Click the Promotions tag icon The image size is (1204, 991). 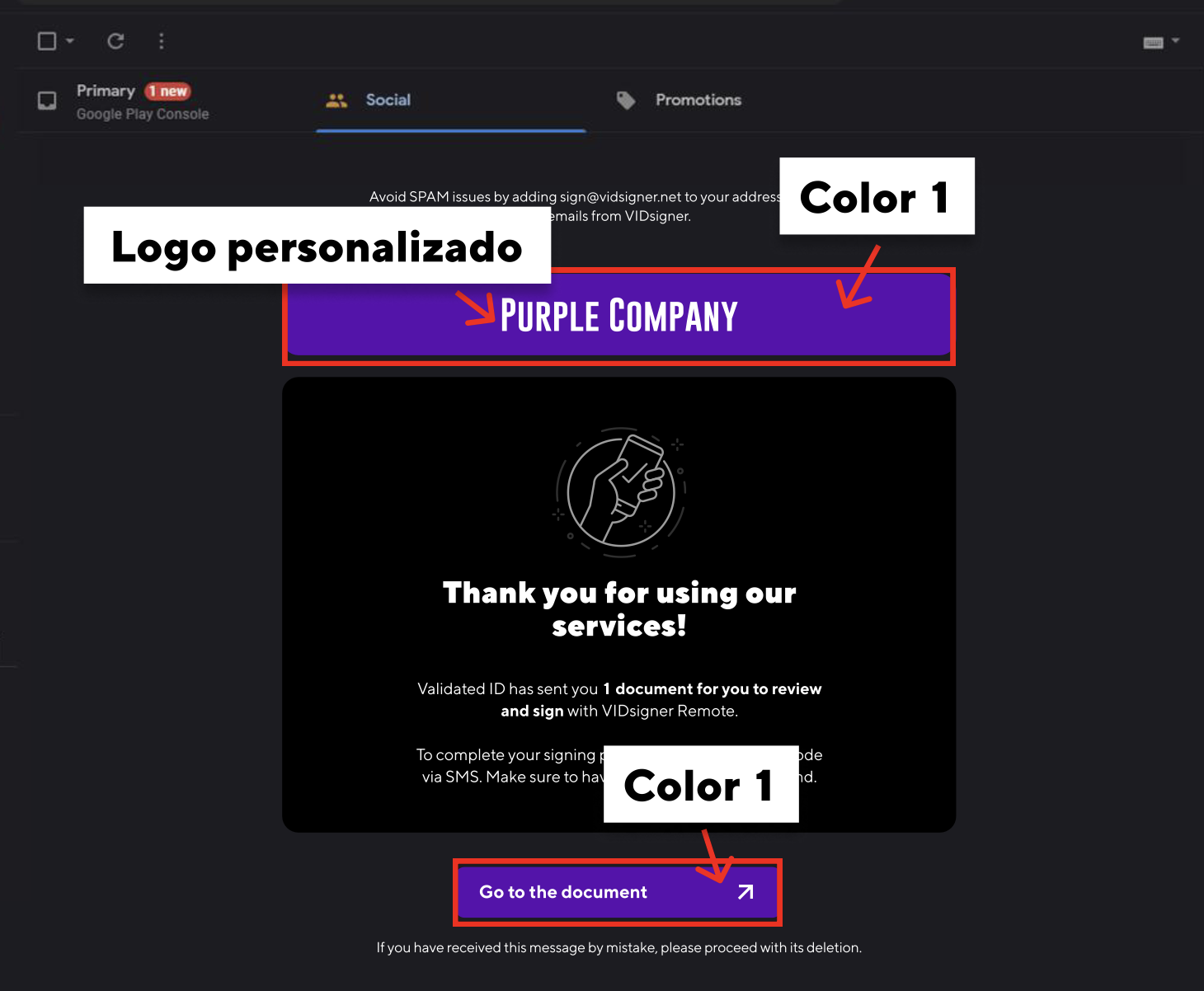[626, 101]
